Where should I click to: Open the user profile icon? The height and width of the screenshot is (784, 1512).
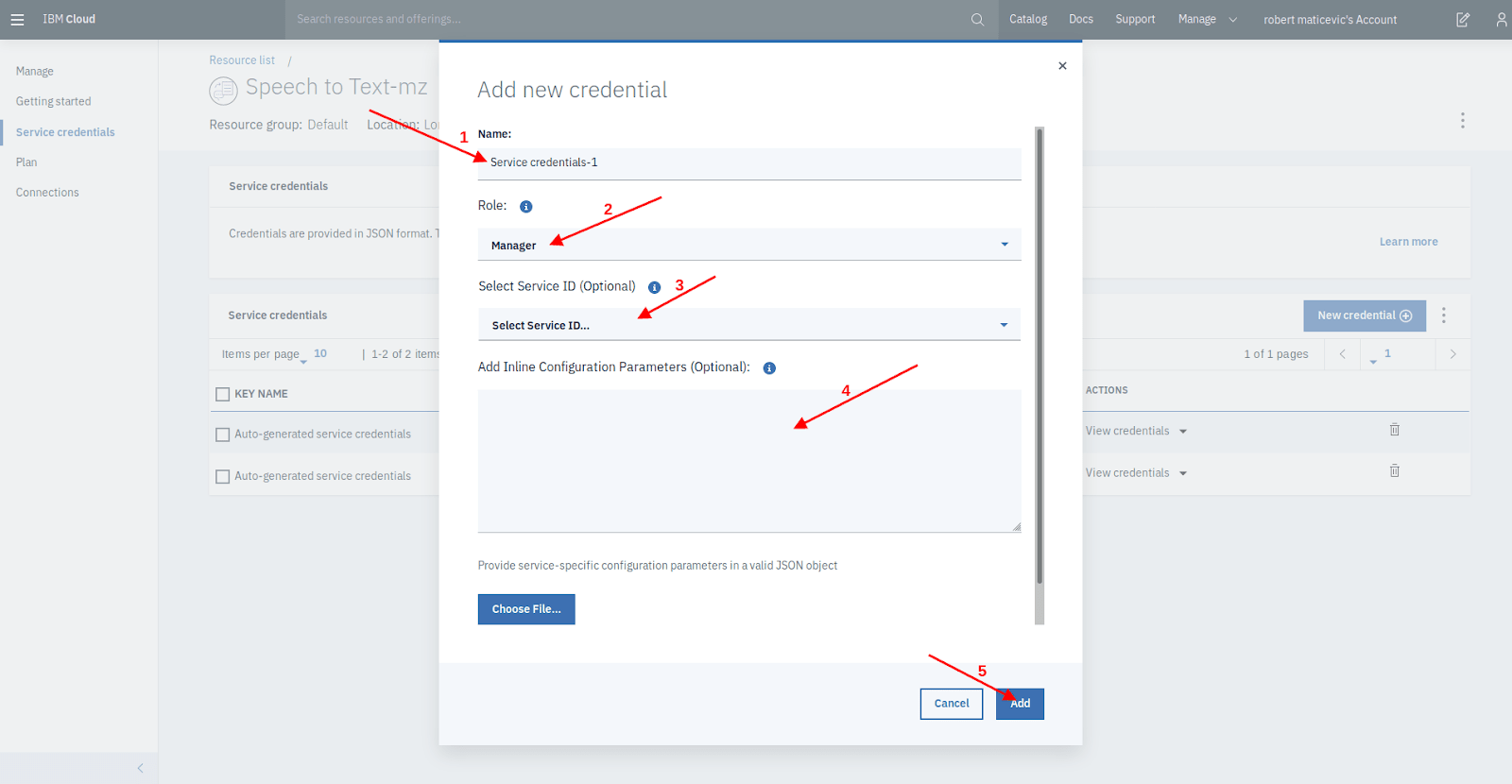point(1502,19)
